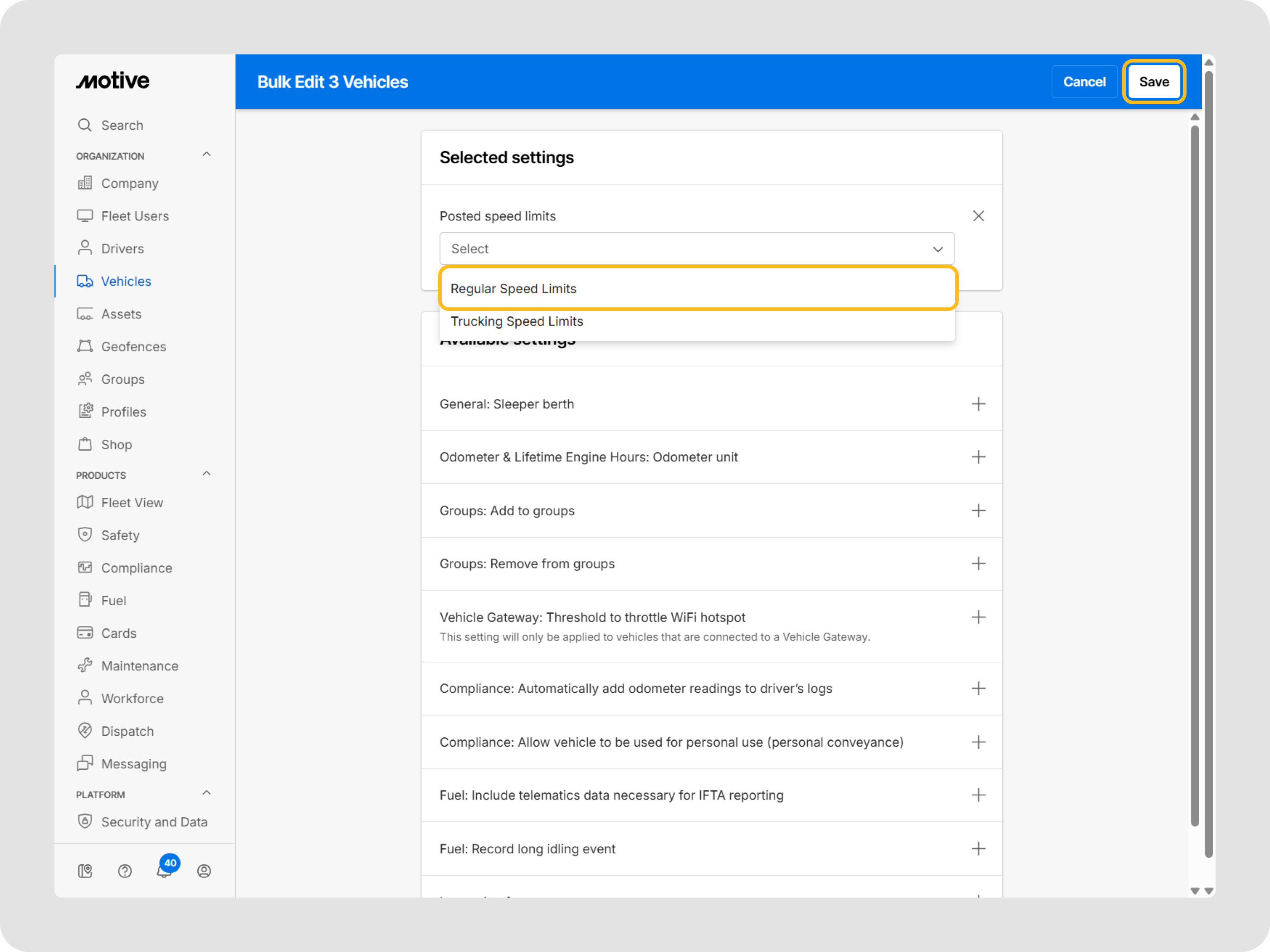Add the General: Sleeper berth setting
The height and width of the screenshot is (952, 1270).
pyautogui.click(x=978, y=404)
